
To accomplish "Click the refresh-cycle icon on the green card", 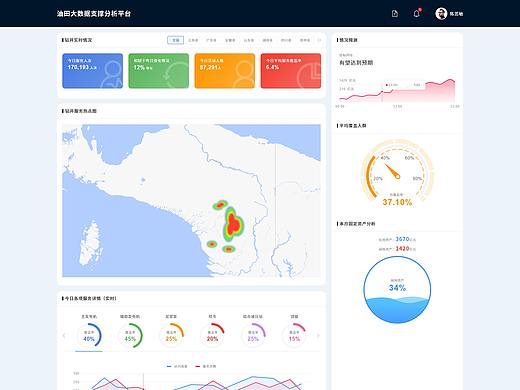I will point(175,75).
